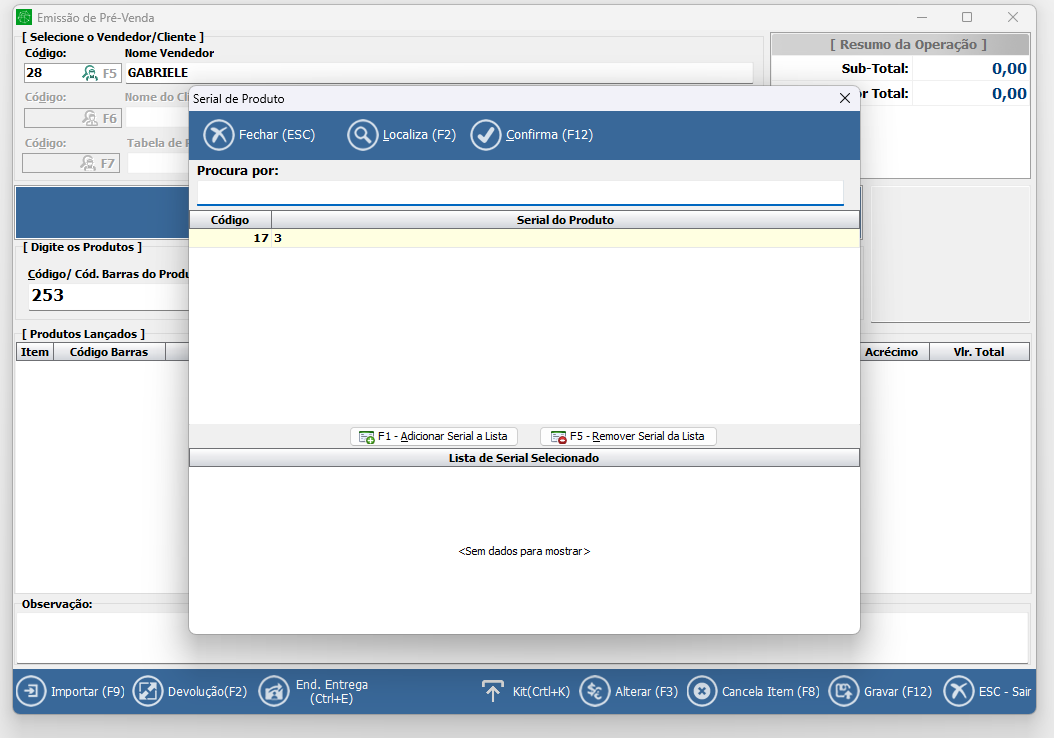Click the Fechar (ESC) icon in dialog

[x=218, y=135]
